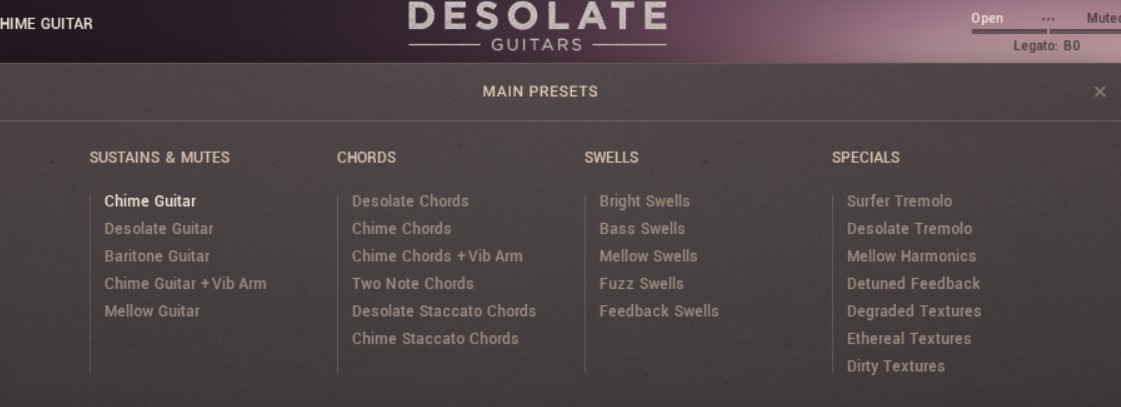Choose the Baritone Guitar preset

click(157, 256)
